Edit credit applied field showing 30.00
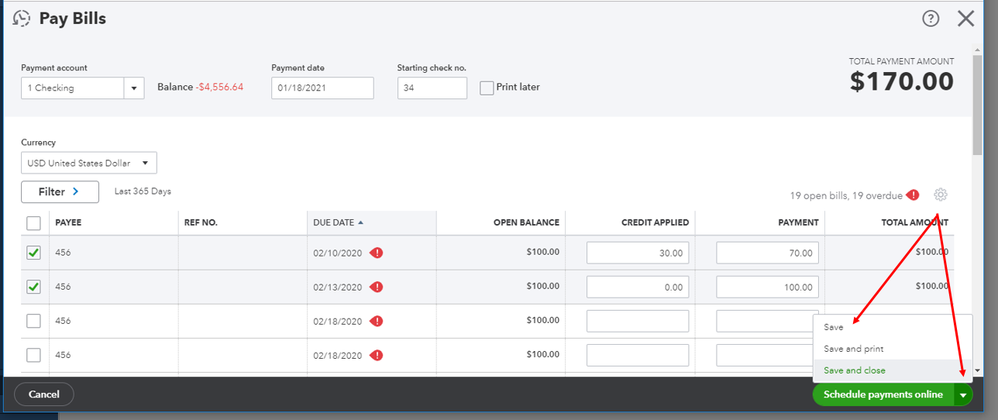The height and width of the screenshot is (420, 998). (x=638, y=253)
